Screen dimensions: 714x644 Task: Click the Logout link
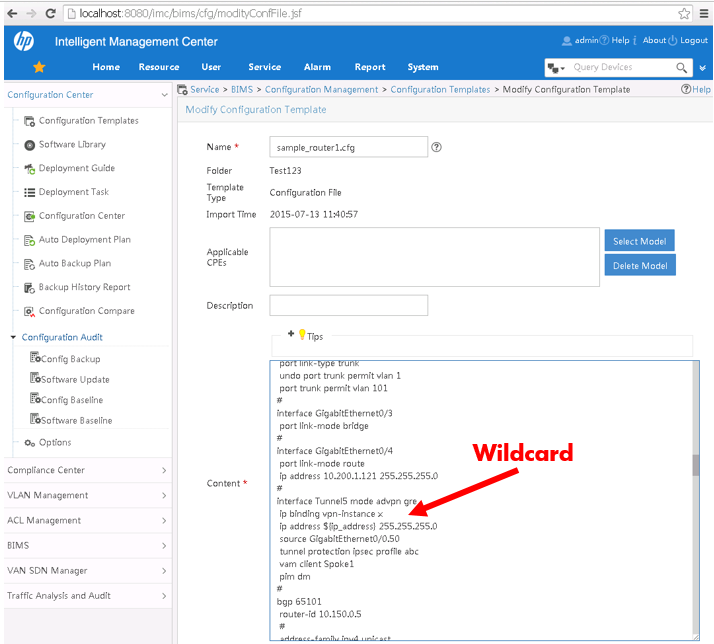[694, 41]
